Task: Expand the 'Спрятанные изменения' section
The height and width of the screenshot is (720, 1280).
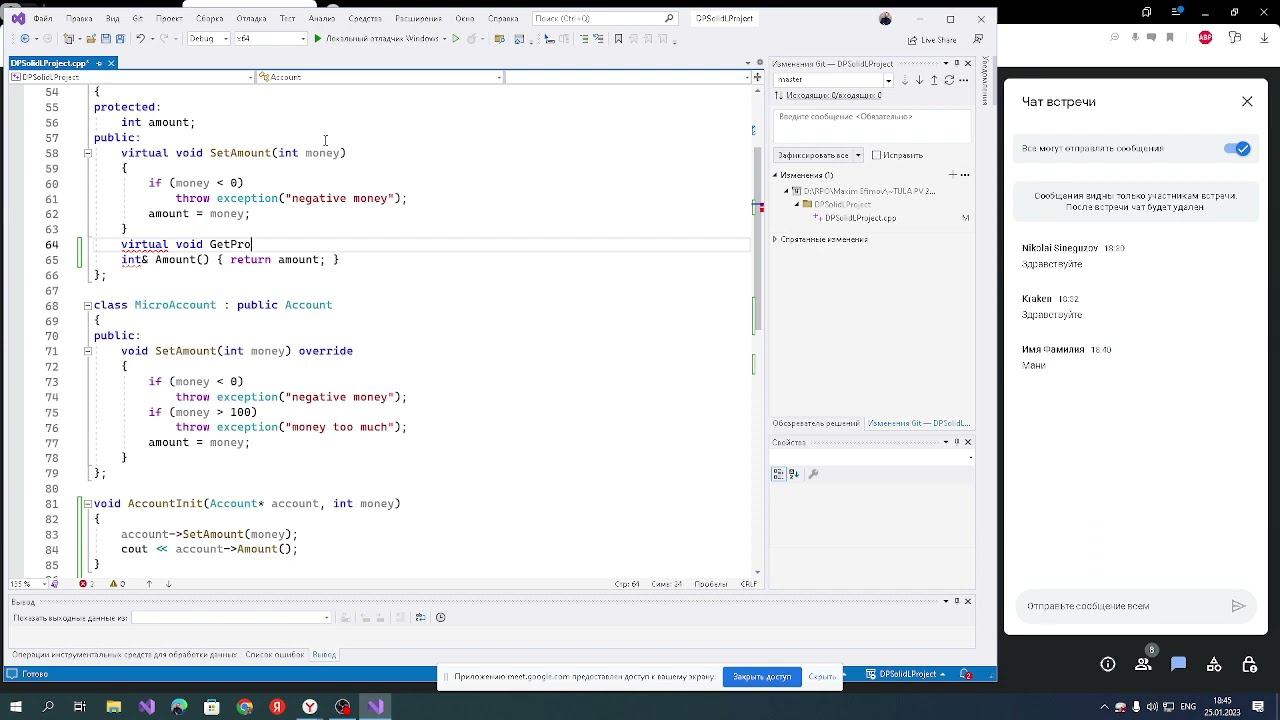Action: tap(775, 240)
